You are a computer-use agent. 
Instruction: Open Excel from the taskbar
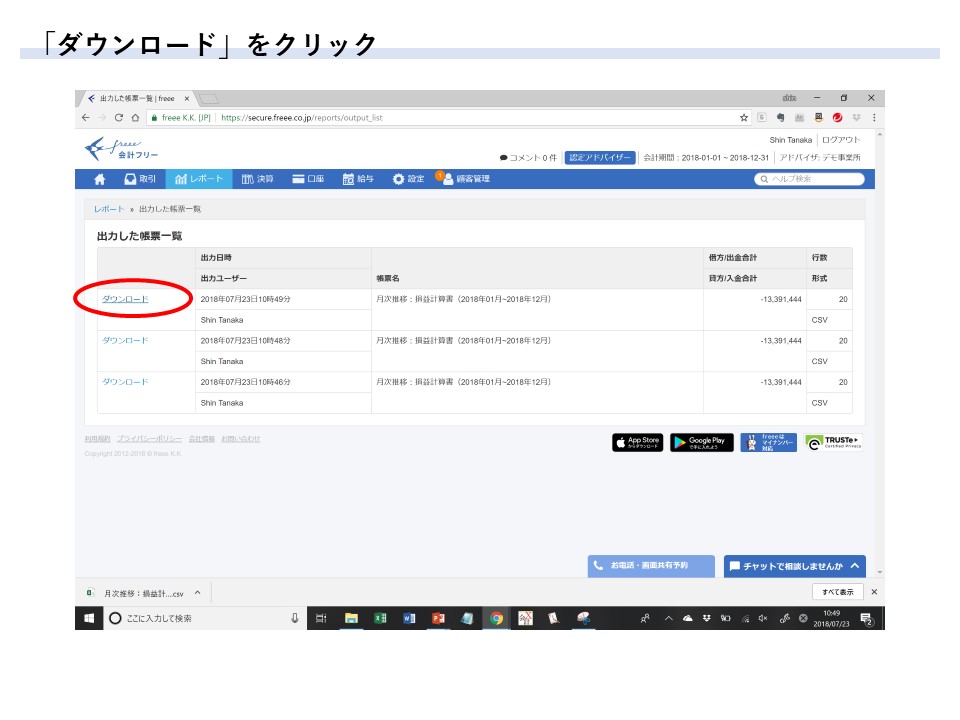380,618
